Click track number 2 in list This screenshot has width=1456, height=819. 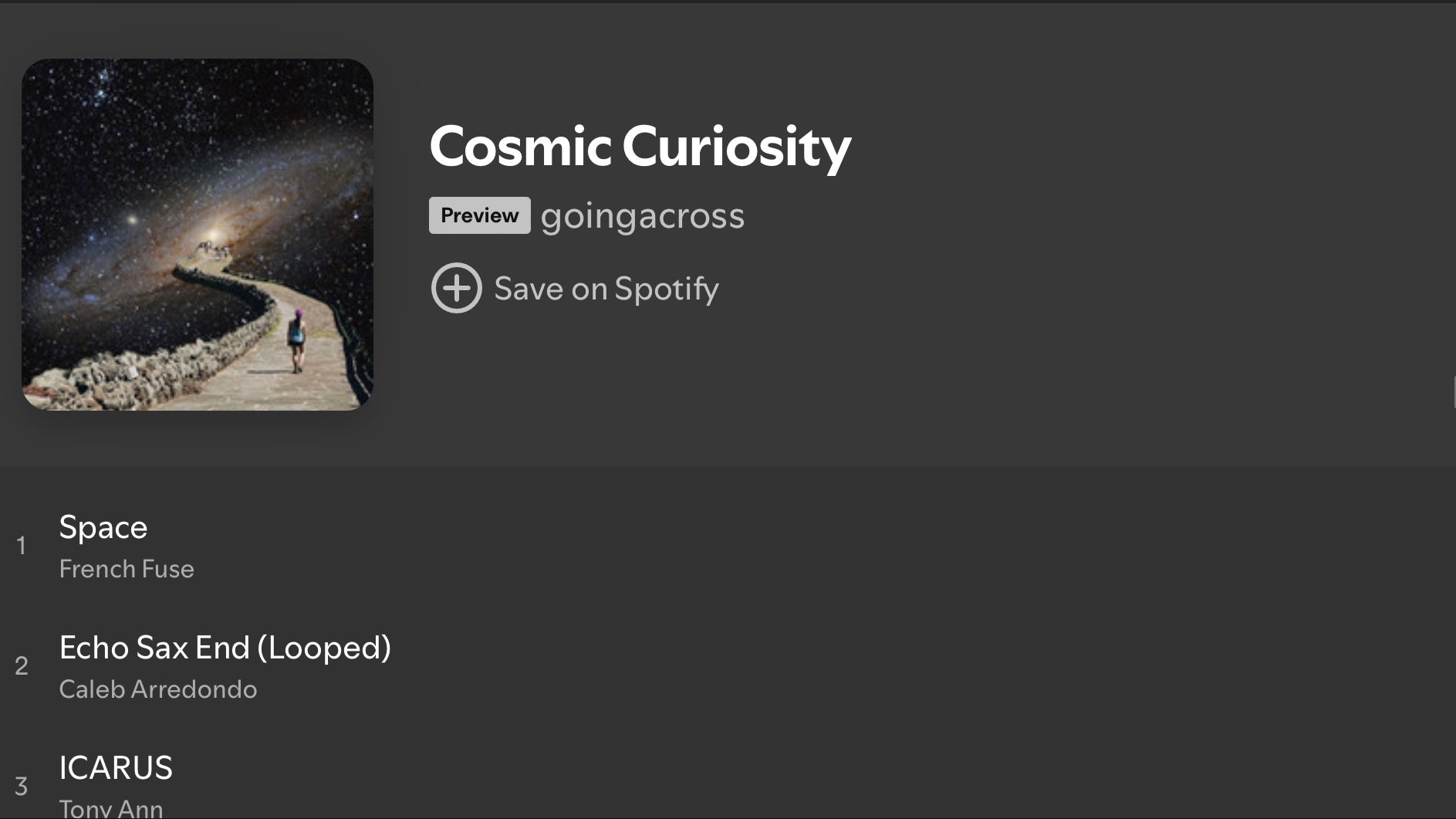(x=22, y=666)
